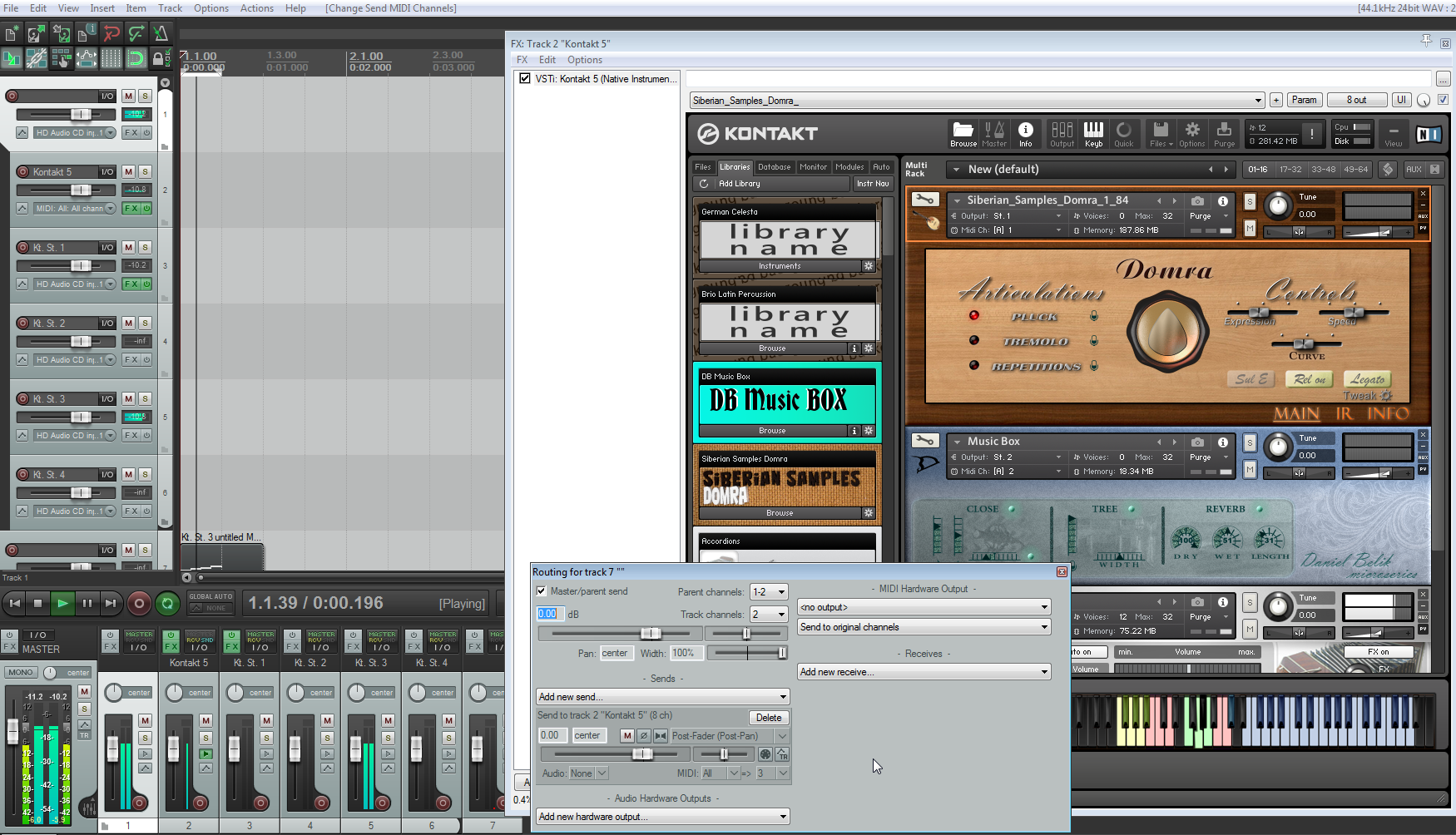Open Parent channels 1-2 dropdown
The image size is (1456, 835).
(769, 592)
